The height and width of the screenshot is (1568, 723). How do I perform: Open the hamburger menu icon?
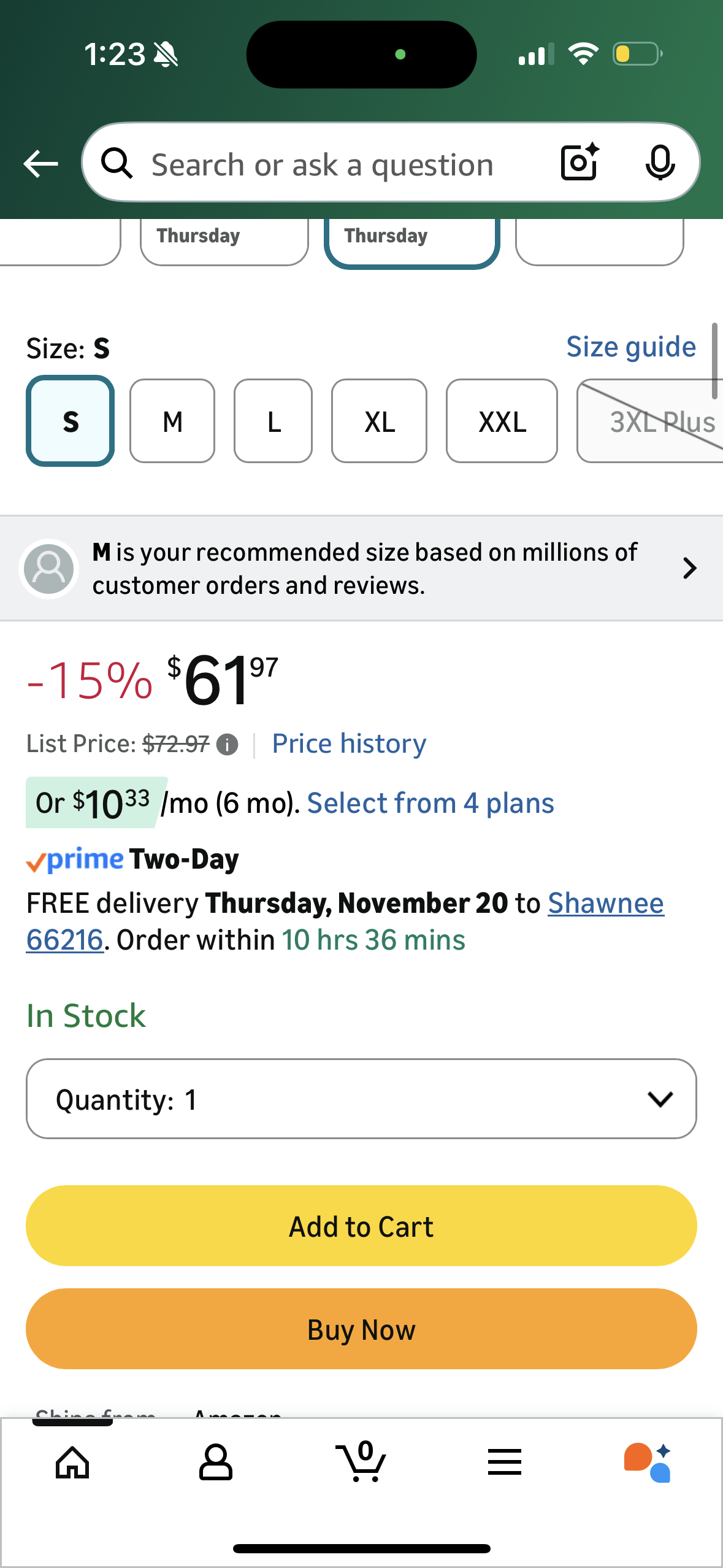click(x=505, y=1462)
